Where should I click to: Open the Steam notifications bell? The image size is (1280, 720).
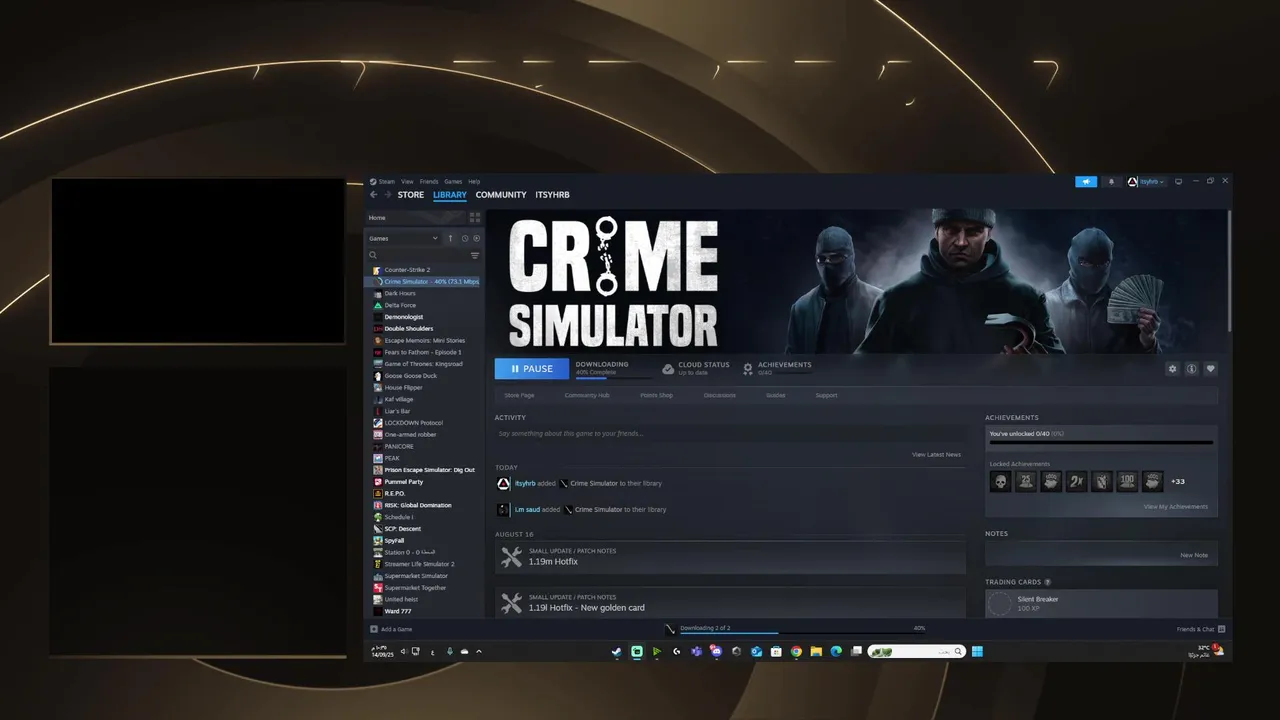click(1111, 182)
